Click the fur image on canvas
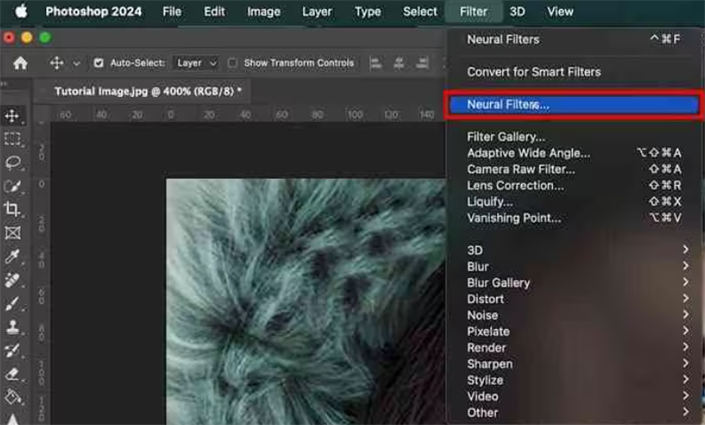The width and height of the screenshot is (705, 425). (306, 301)
